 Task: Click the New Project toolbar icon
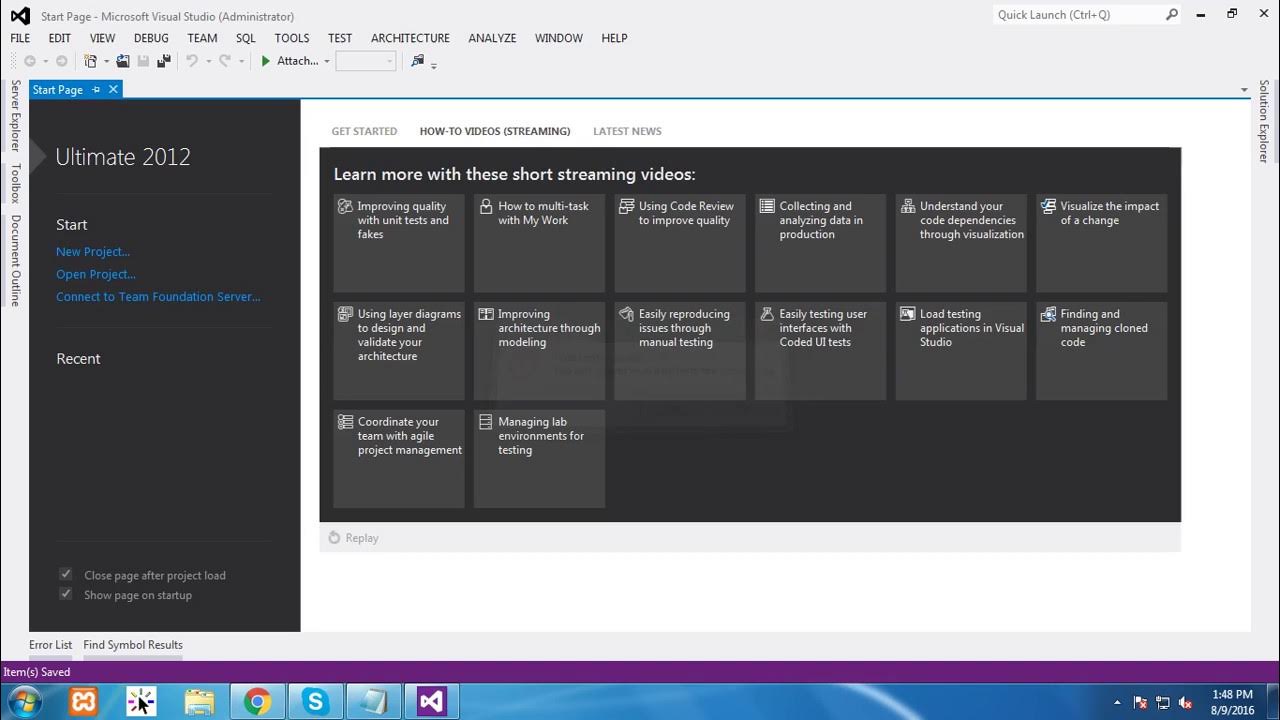(91, 61)
